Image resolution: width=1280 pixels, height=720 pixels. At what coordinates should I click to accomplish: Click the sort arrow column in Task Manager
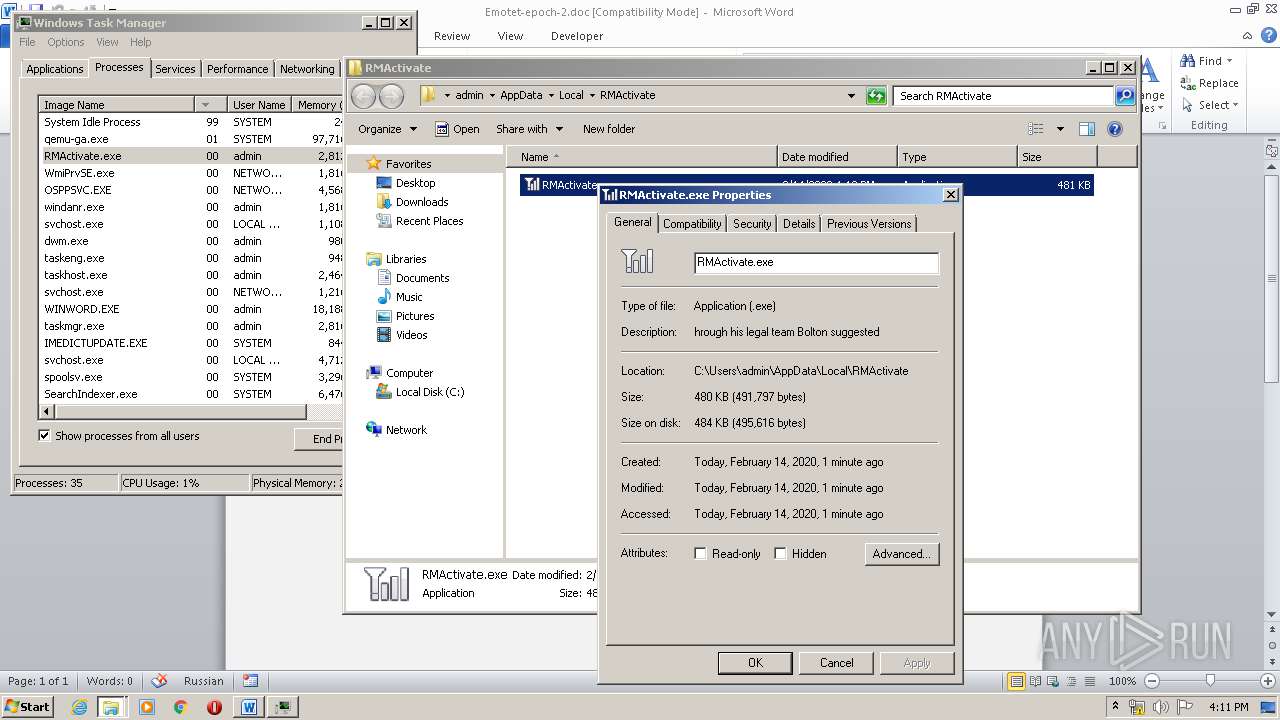[x=212, y=105]
